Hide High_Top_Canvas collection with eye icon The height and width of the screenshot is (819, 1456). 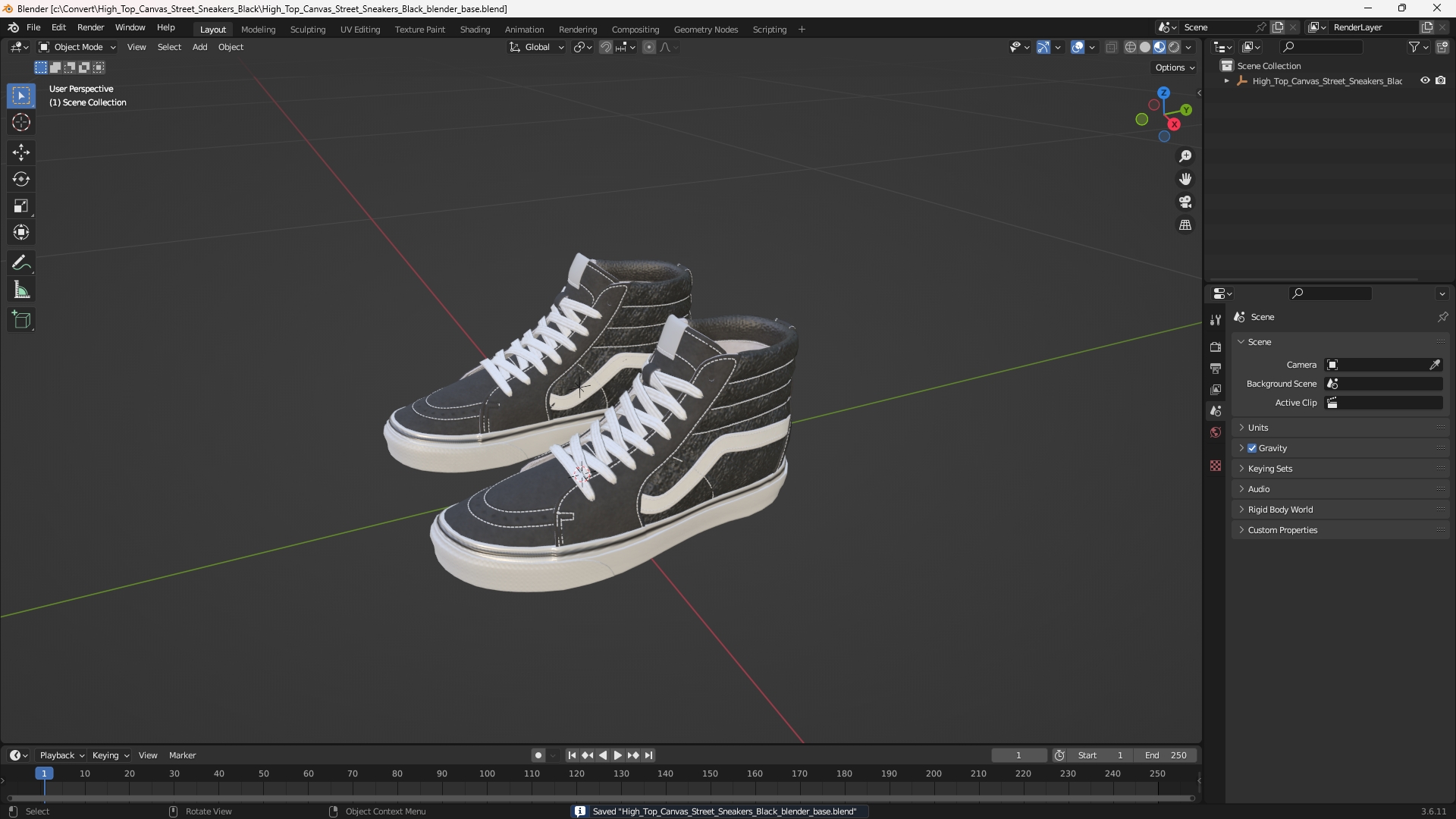point(1425,80)
